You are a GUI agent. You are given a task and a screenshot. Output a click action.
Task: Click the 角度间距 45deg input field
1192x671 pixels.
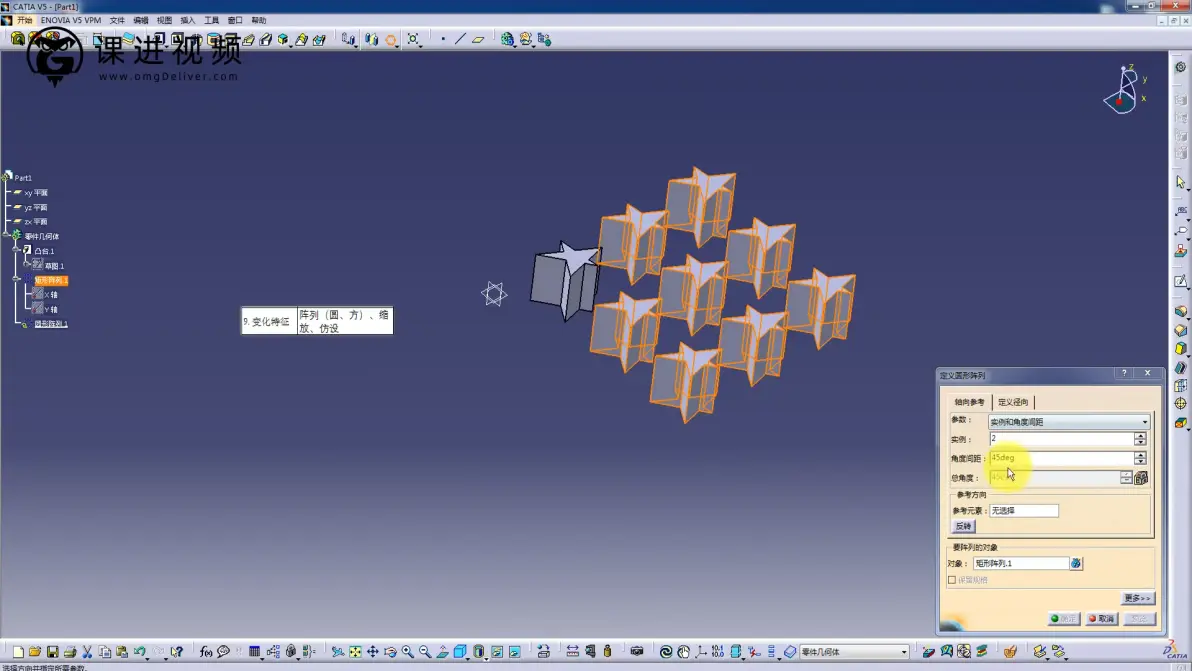pos(1061,458)
